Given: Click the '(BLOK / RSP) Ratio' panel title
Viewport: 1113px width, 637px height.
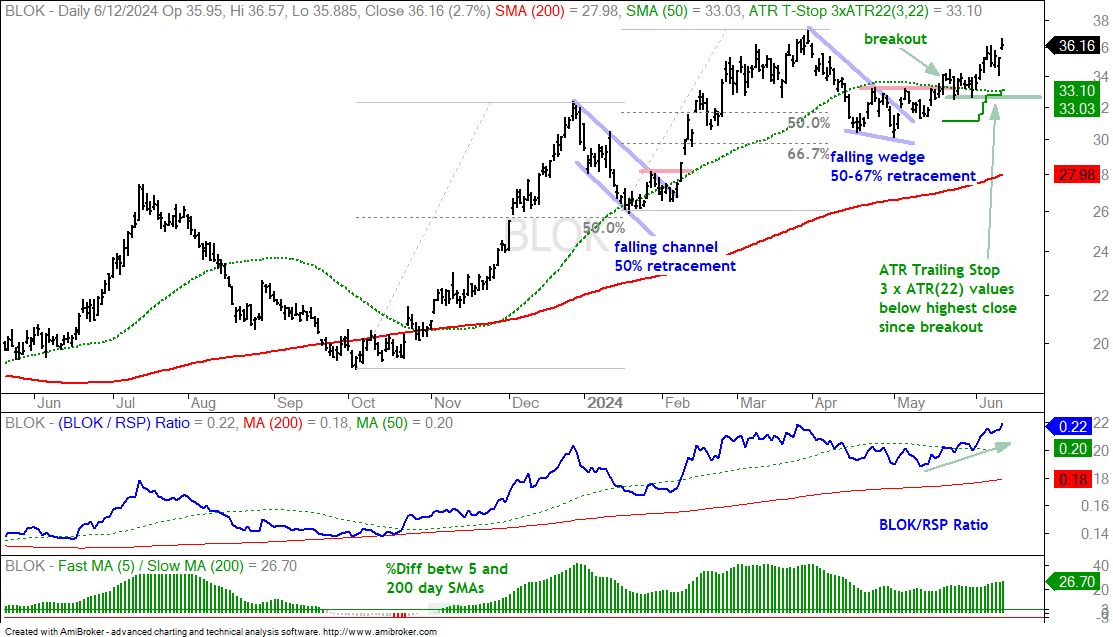Looking at the screenshot, I should [x=124, y=423].
